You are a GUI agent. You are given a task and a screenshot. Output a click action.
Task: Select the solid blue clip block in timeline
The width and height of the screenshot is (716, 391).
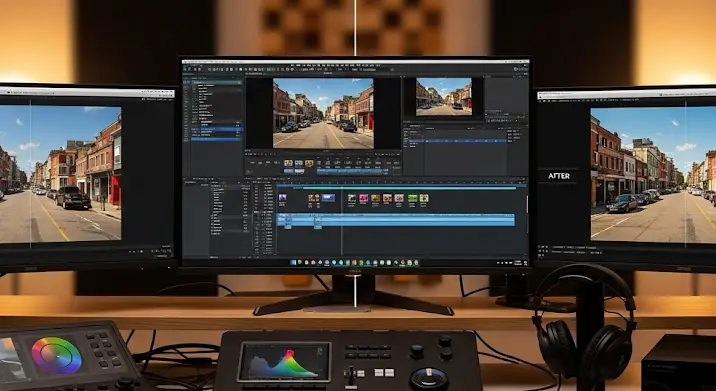tap(328, 198)
